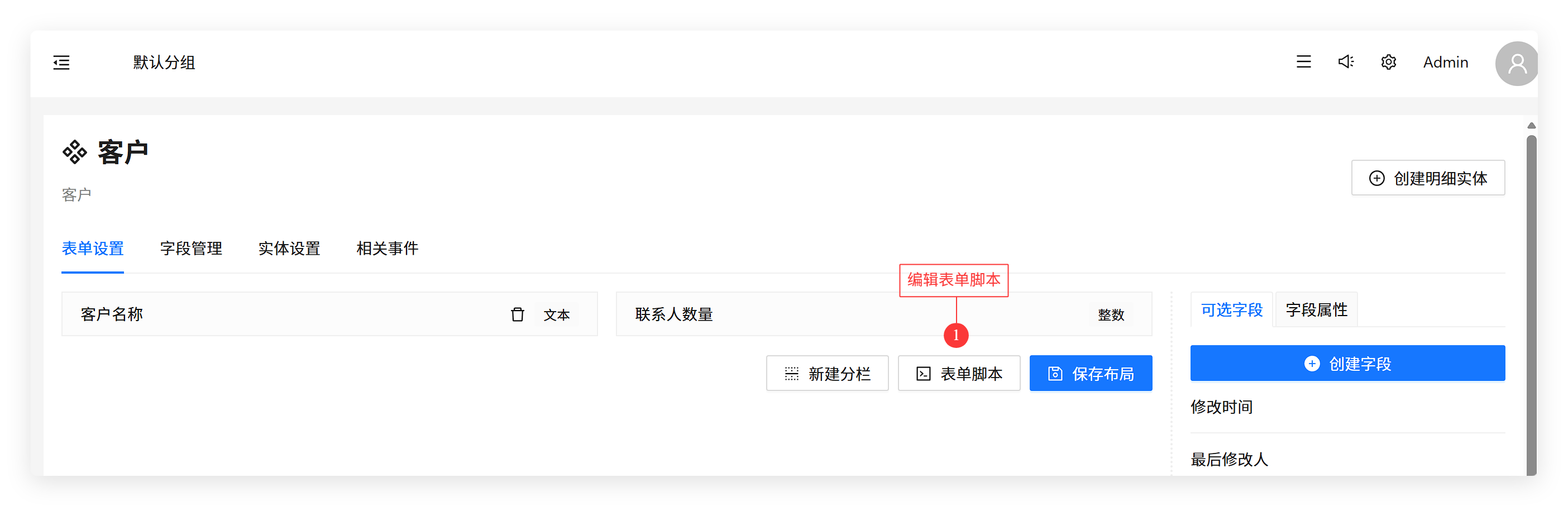Open the settings gear icon
1568x506 pixels.
(1388, 62)
